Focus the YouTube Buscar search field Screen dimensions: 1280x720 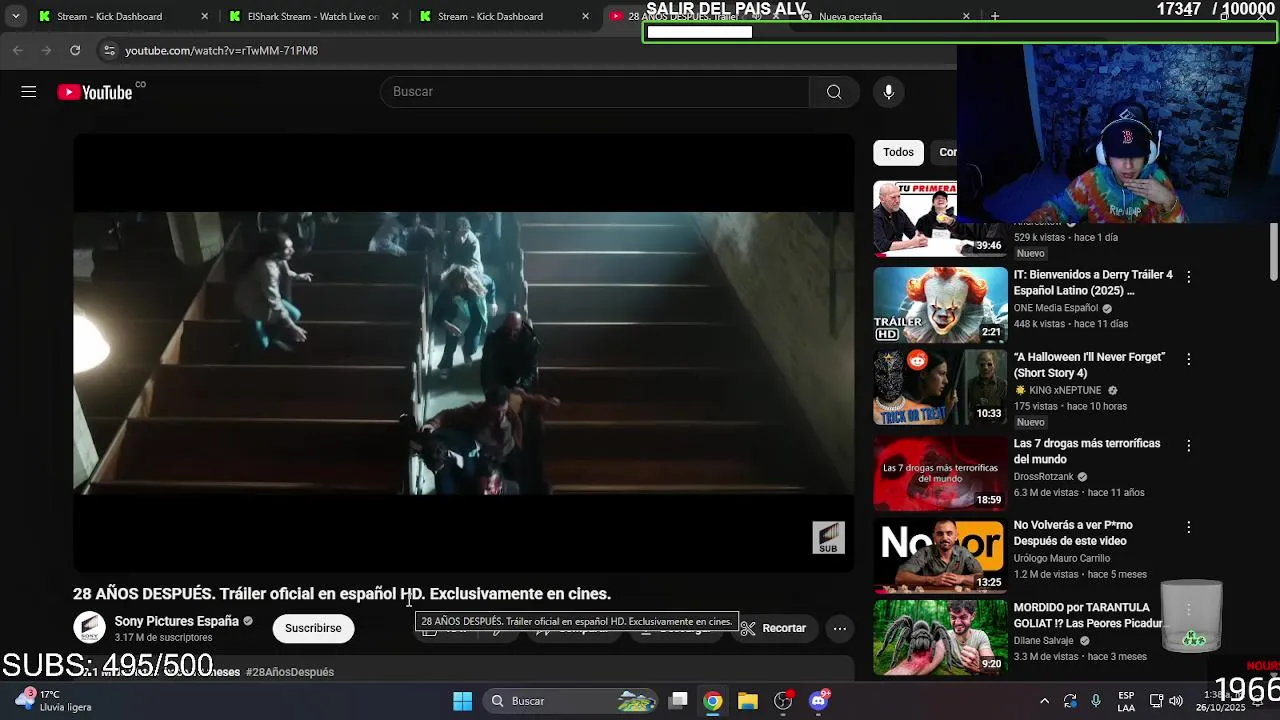(x=595, y=92)
